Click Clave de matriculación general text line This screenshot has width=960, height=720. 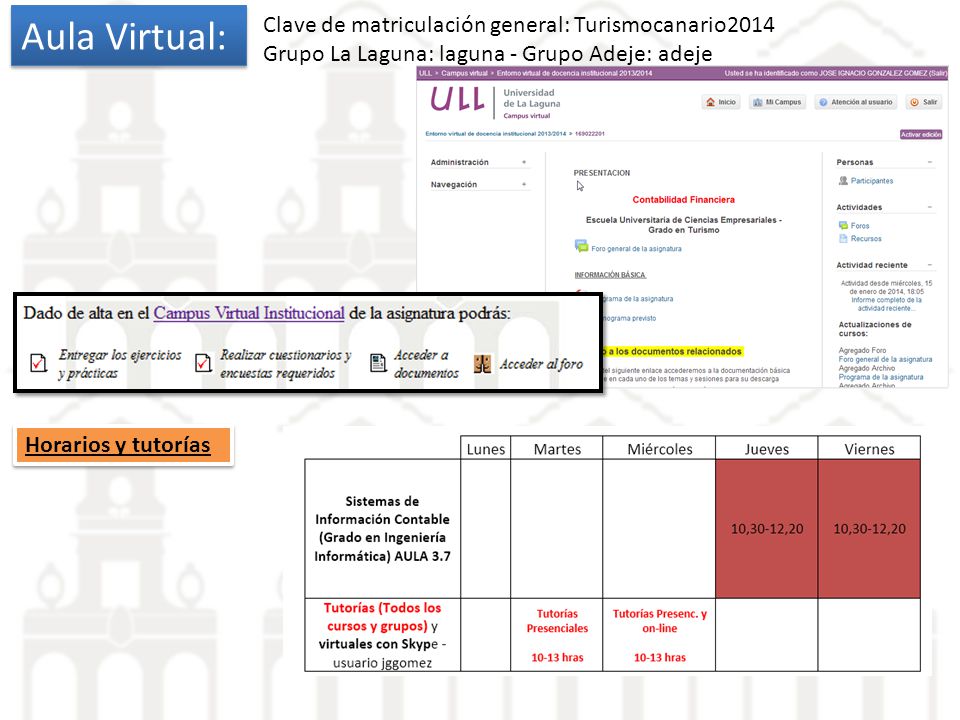tap(519, 24)
